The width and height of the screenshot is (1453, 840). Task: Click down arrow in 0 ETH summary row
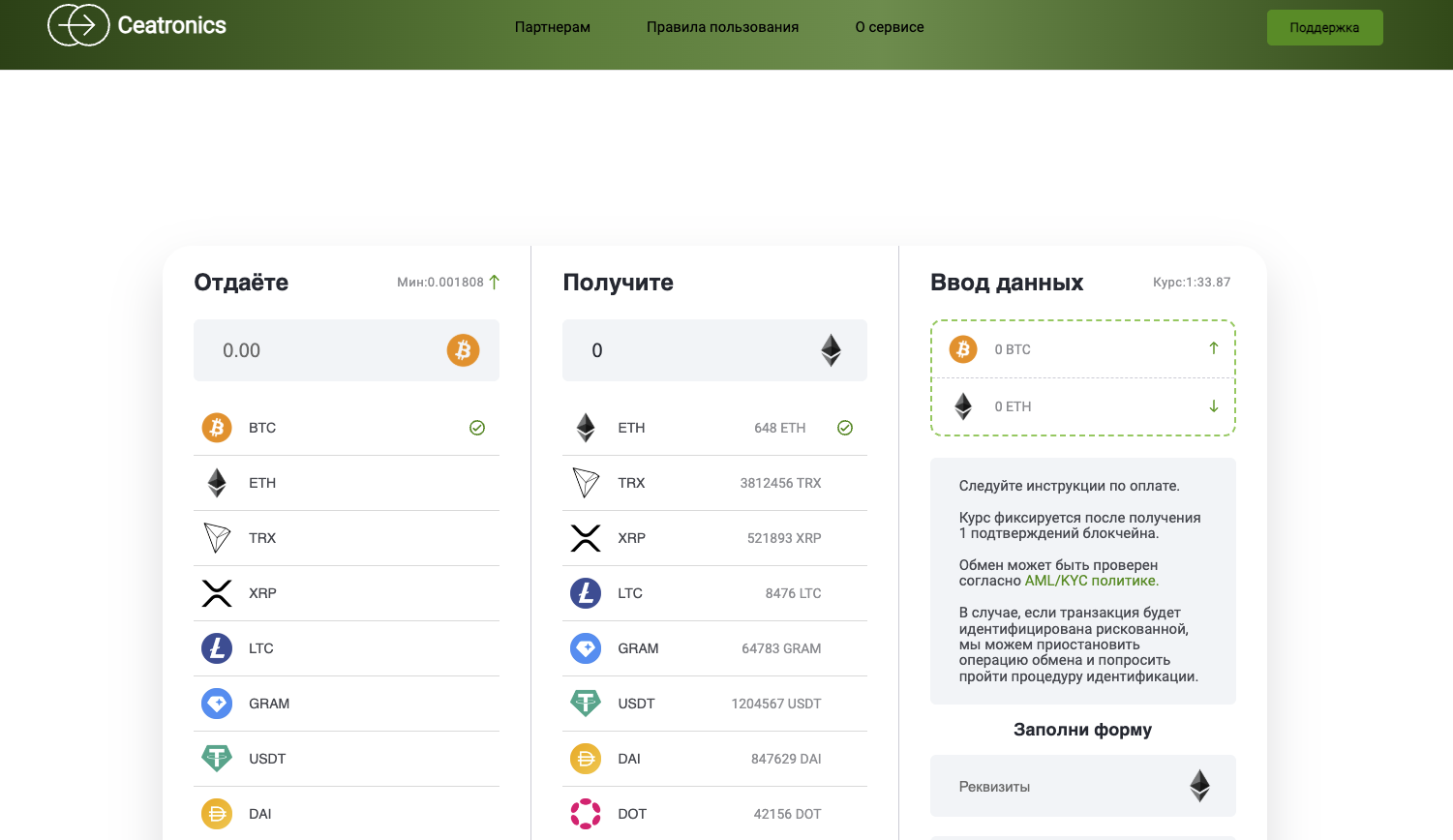[x=1214, y=406]
